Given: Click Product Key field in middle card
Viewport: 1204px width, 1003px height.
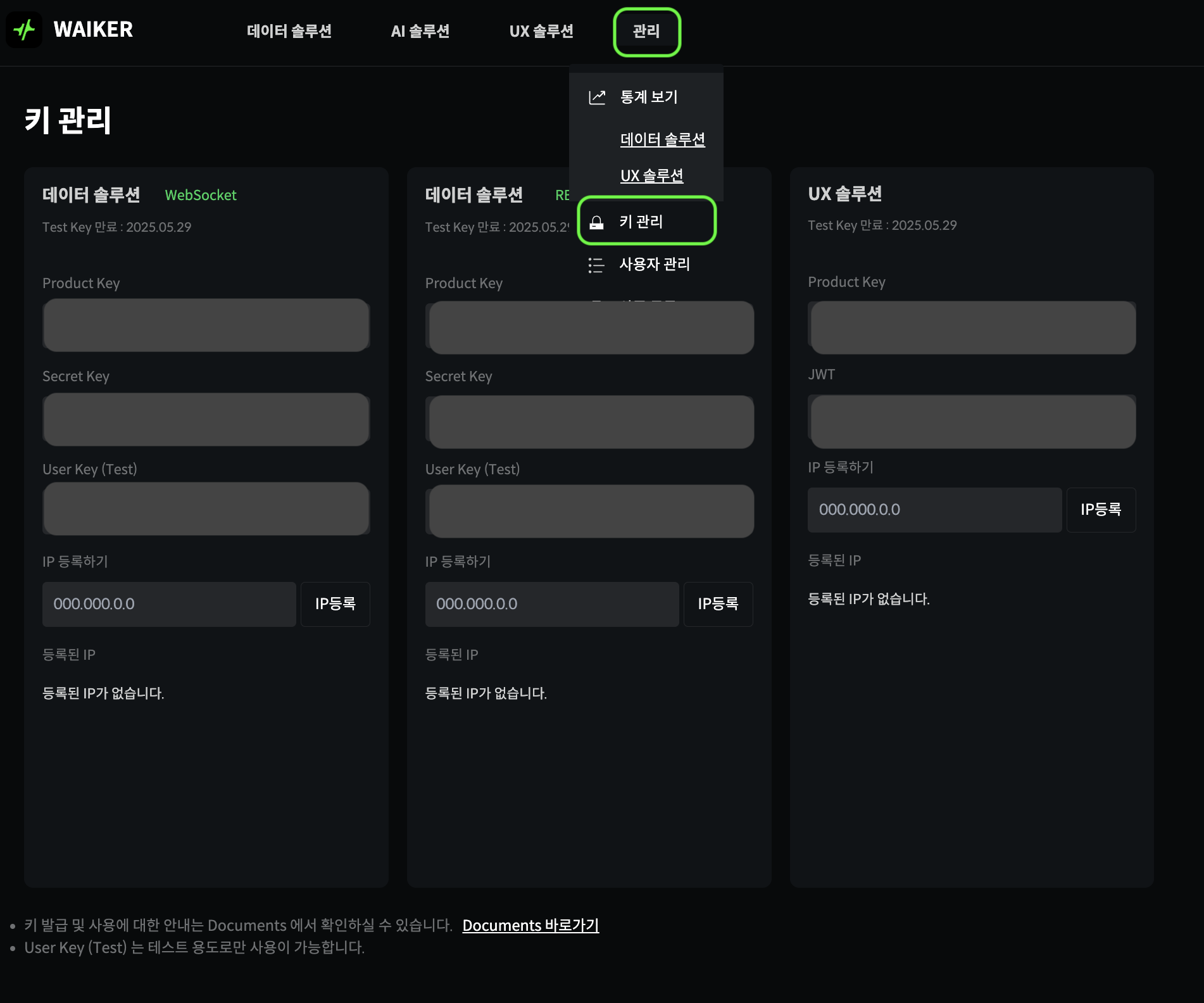Looking at the screenshot, I should [589, 327].
